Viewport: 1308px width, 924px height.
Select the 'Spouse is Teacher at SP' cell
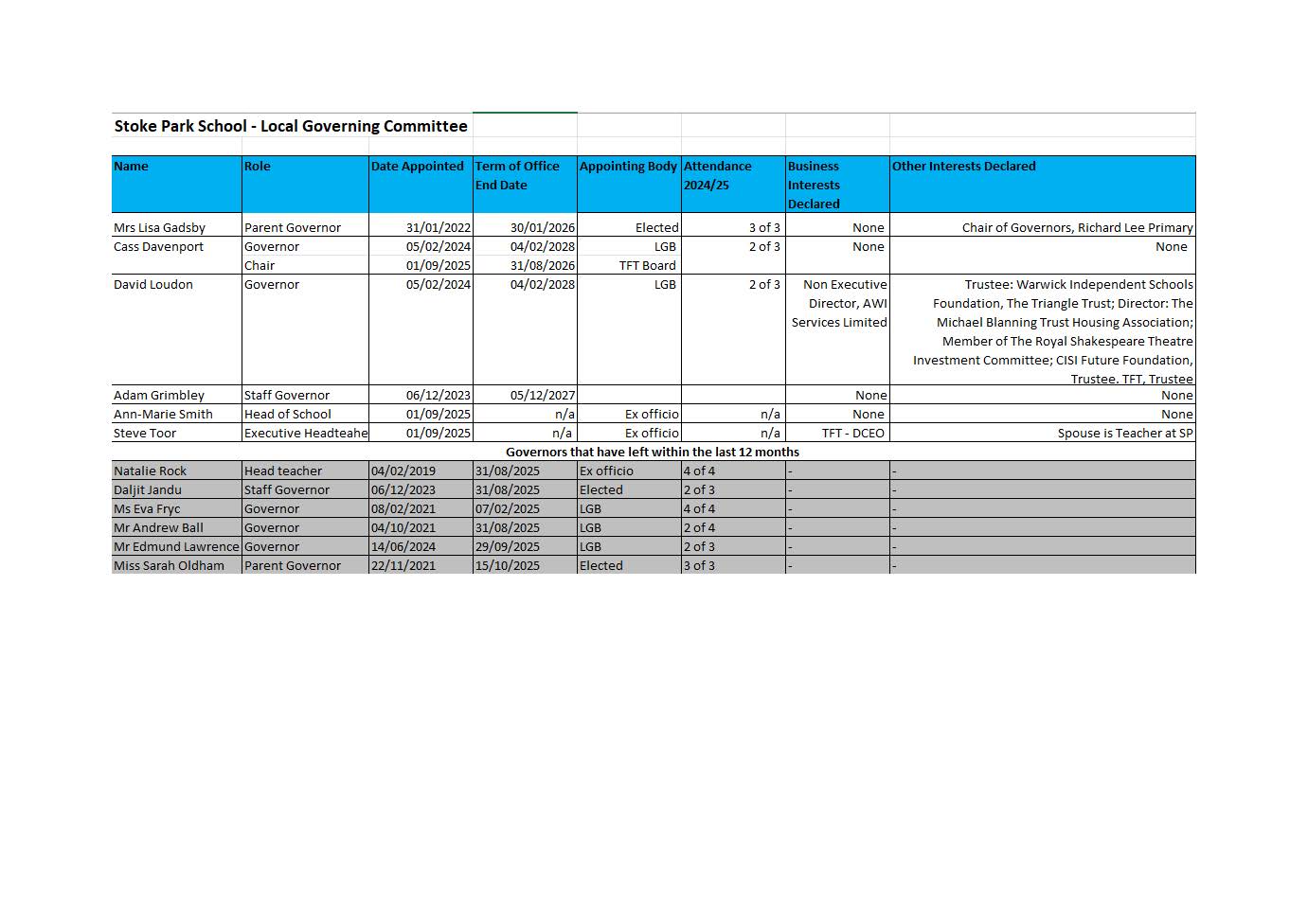pos(1124,434)
